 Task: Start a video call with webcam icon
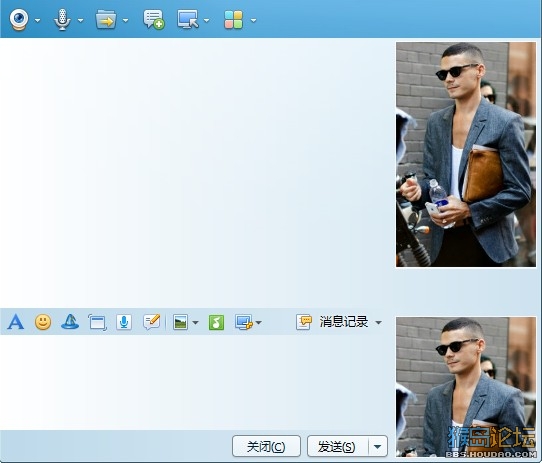[x=19, y=20]
